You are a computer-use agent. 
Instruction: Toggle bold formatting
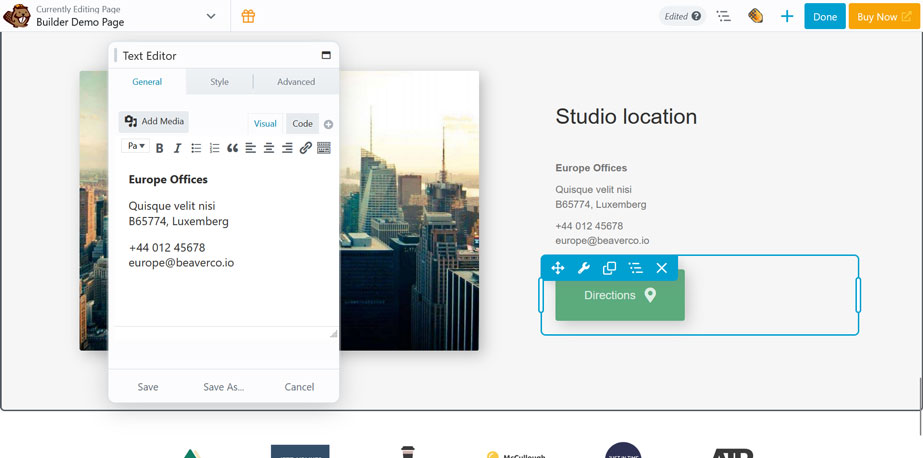(160, 148)
